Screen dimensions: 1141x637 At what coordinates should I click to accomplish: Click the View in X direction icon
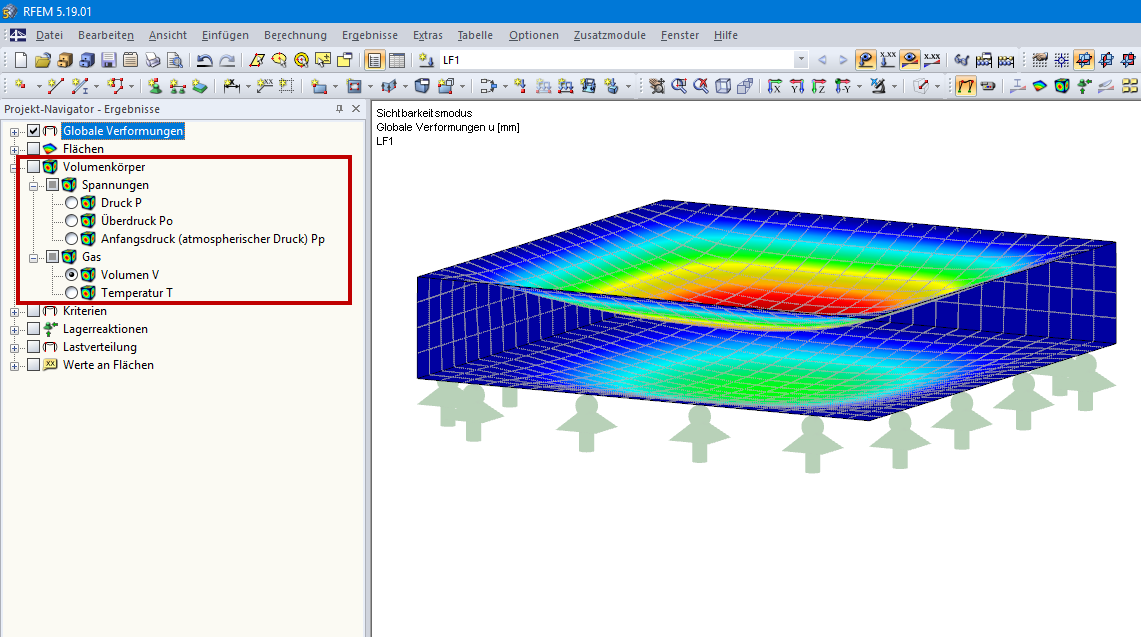(x=774, y=86)
